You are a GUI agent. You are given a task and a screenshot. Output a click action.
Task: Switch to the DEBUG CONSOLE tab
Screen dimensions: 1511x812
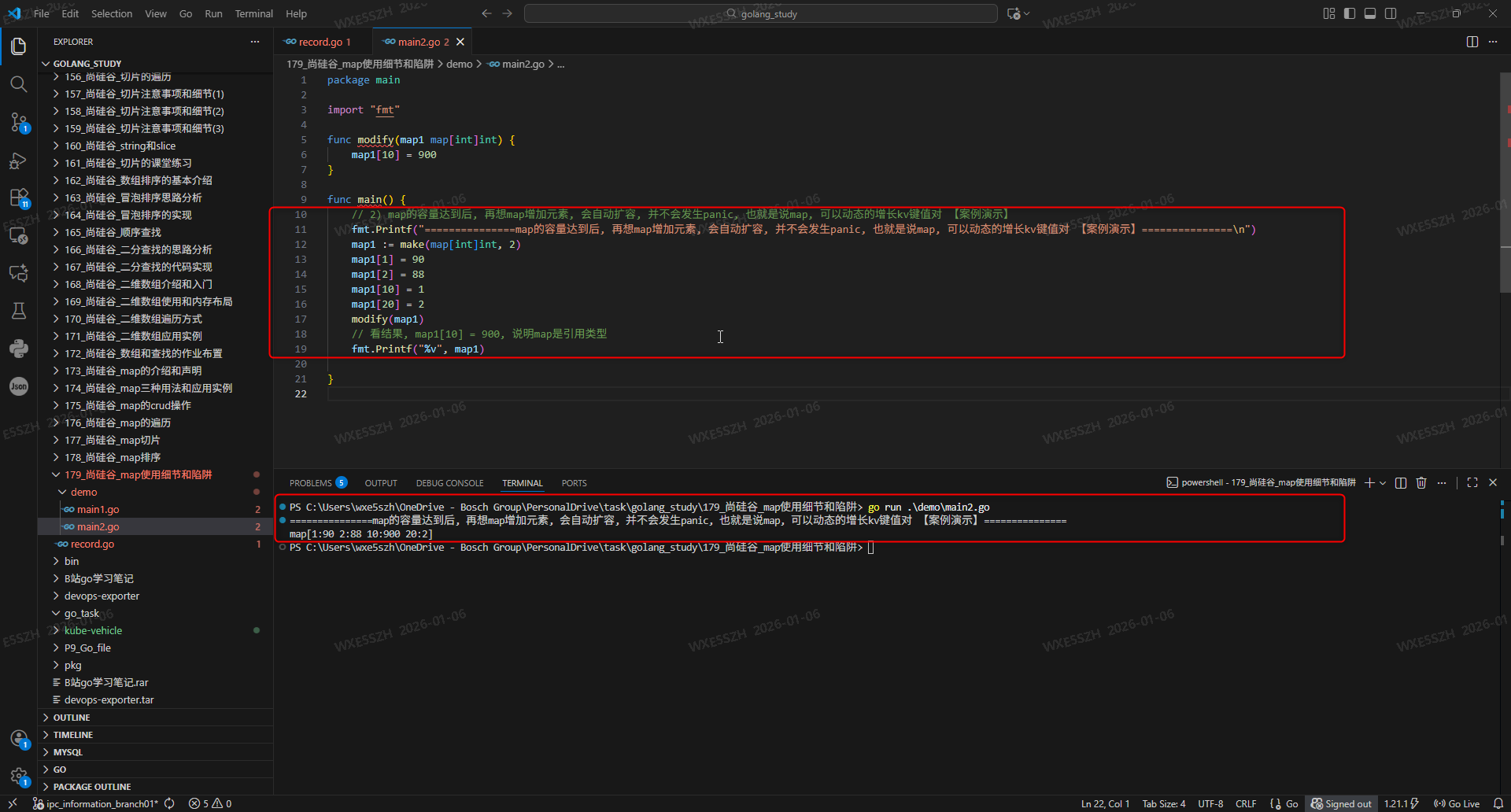pyautogui.click(x=450, y=483)
